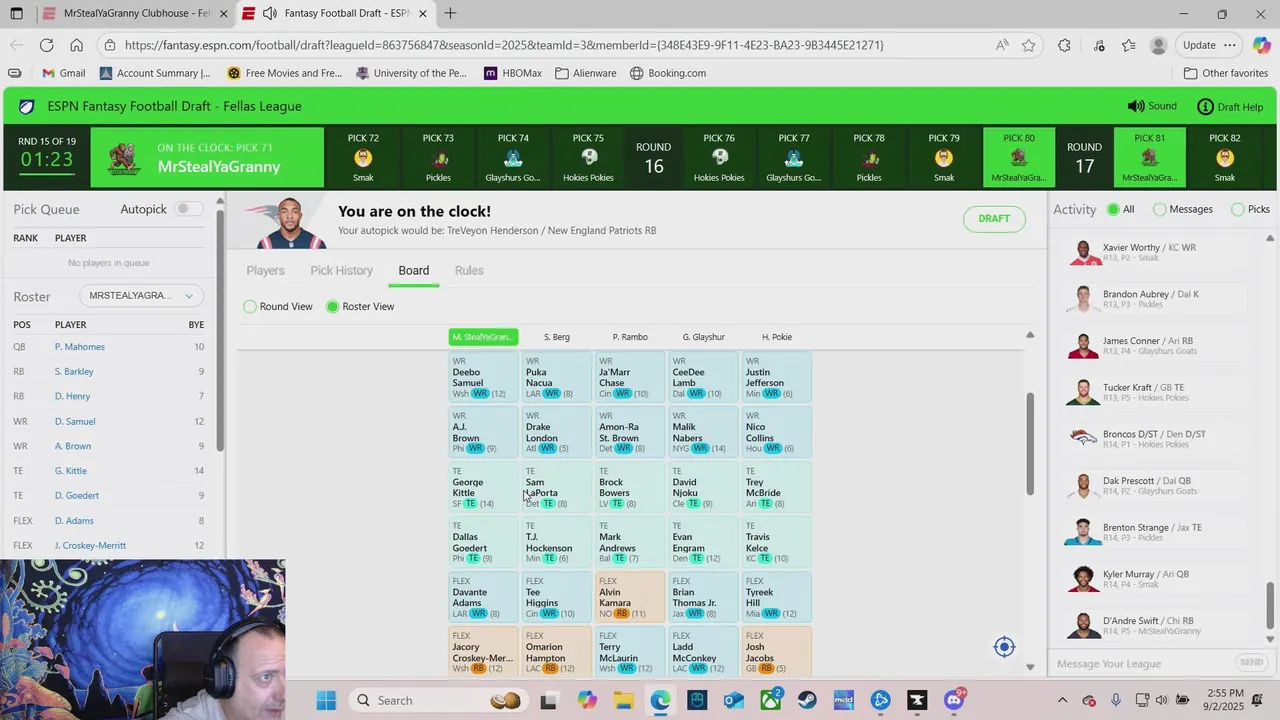The height and width of the screenshot is (720, 1280).
Task: Click the browser address bar URL
Action: [x=504, y=45]
